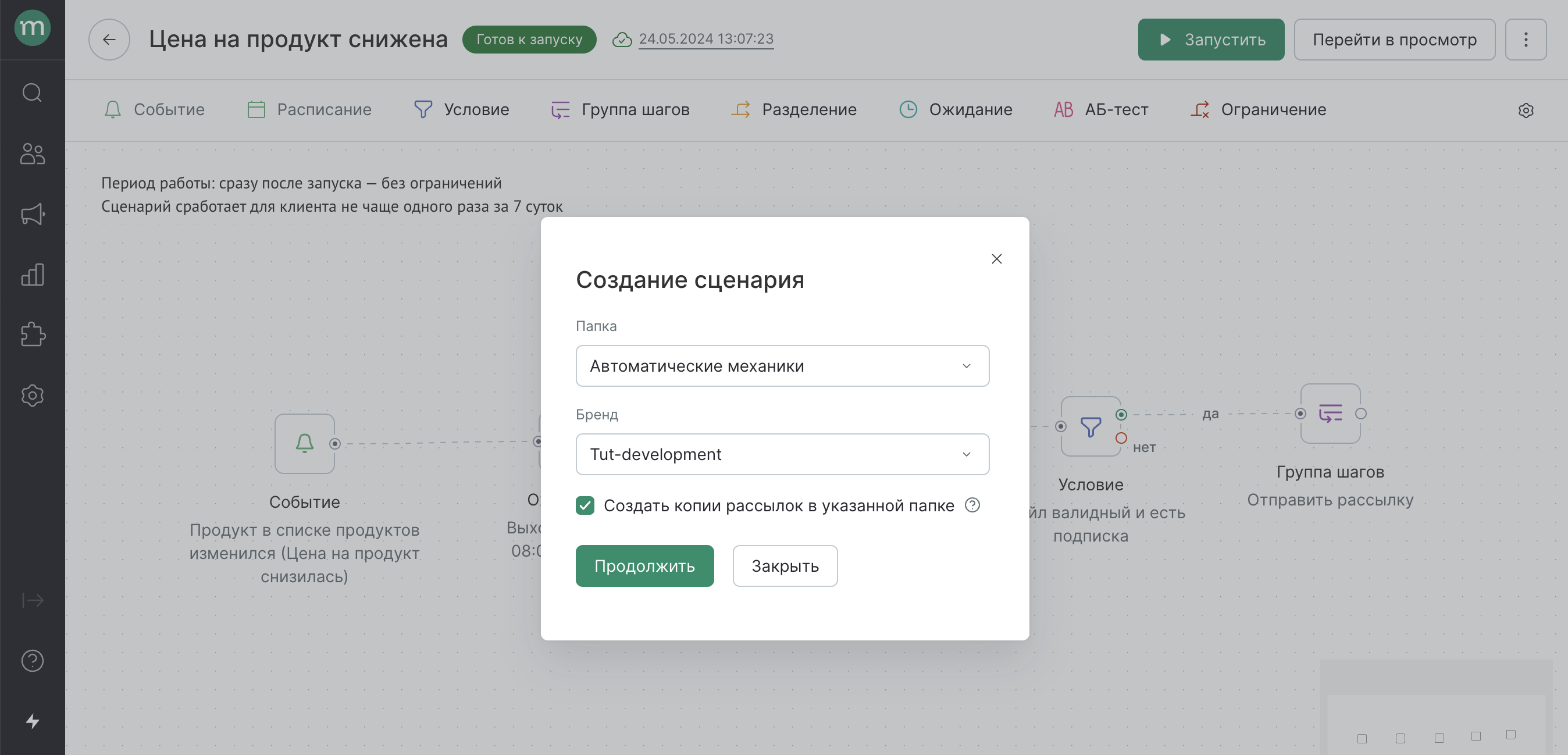Click the scenario title 'Цена на продукт снижена'

(x=298, y=39)
